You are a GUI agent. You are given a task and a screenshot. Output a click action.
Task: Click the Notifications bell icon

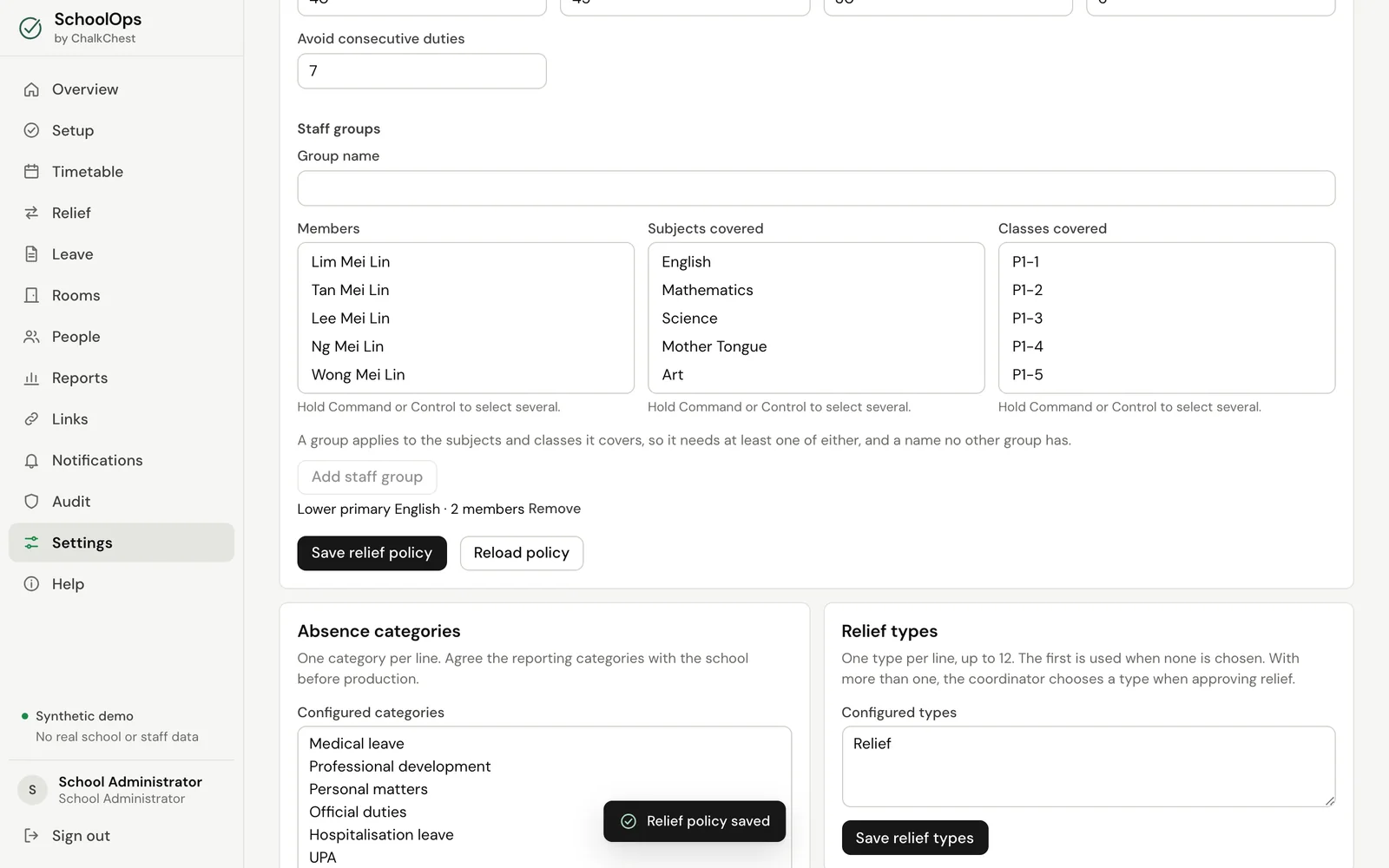tap(31, 460)
